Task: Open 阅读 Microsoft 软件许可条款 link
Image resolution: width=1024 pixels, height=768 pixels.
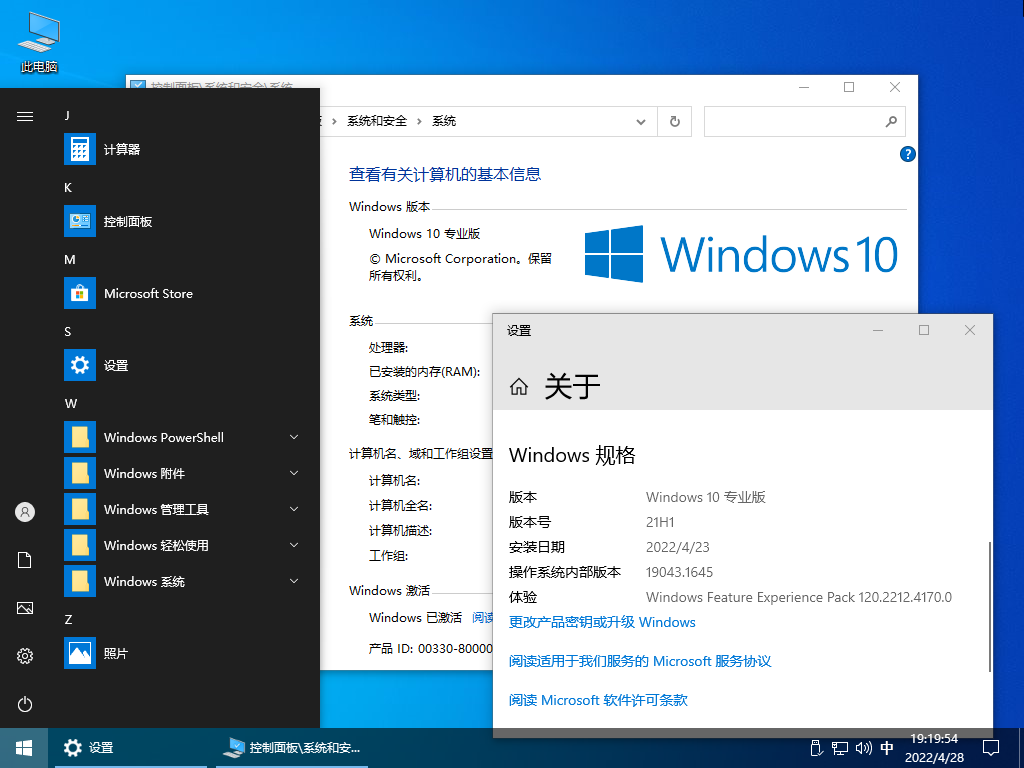Action: coord(598,700)
